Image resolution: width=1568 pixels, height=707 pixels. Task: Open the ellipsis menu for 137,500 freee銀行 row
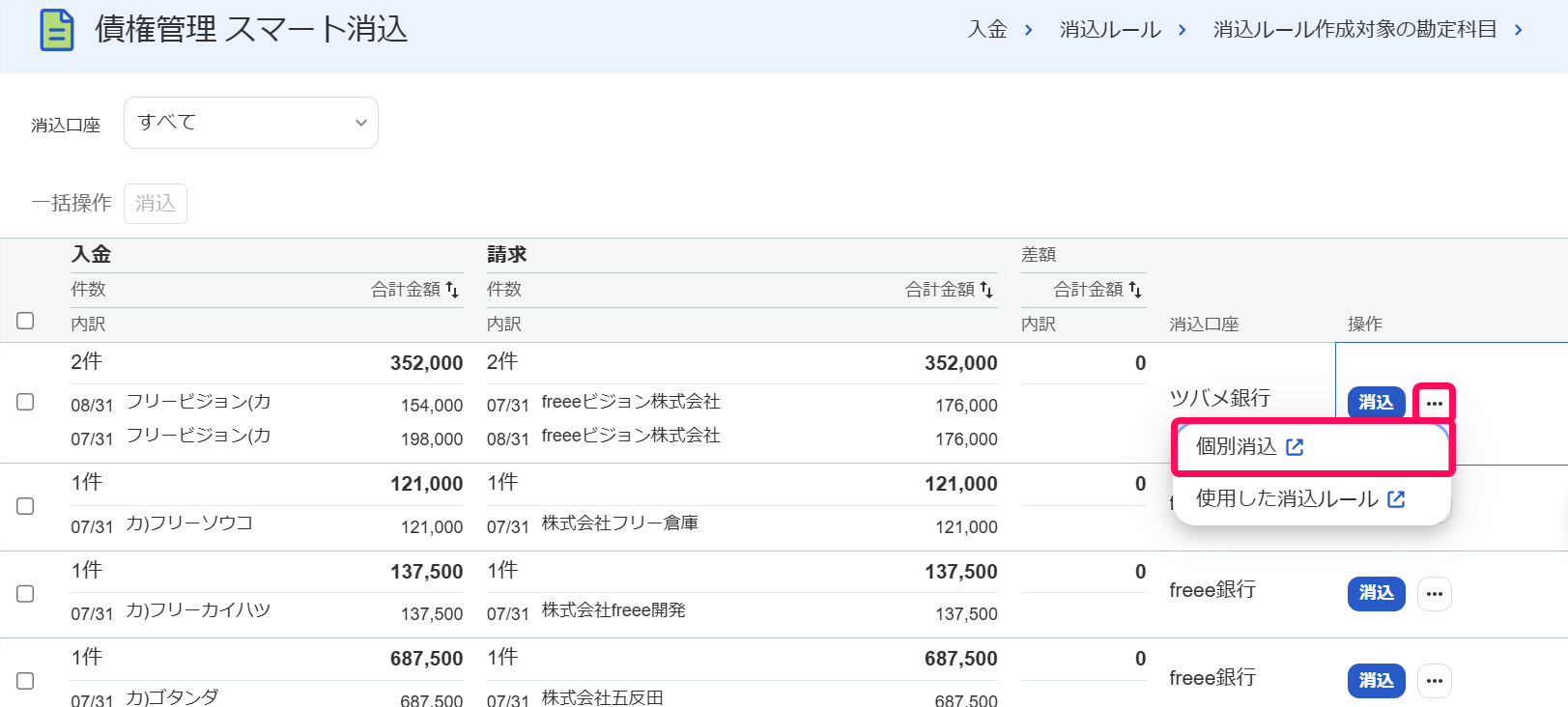point(1434,593)
